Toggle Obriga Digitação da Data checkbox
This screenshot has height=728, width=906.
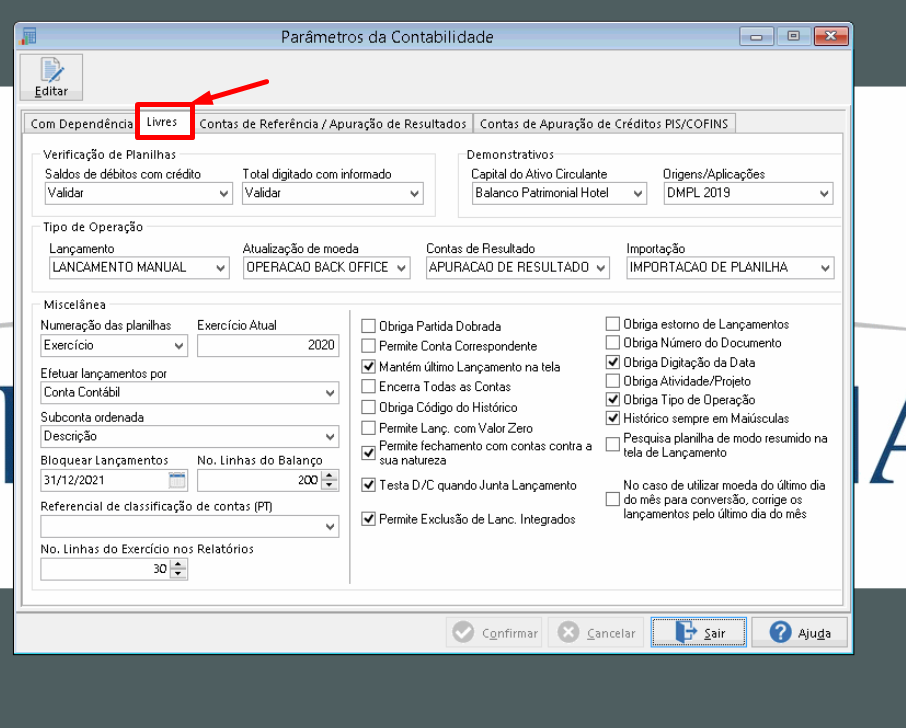[612, 362]
